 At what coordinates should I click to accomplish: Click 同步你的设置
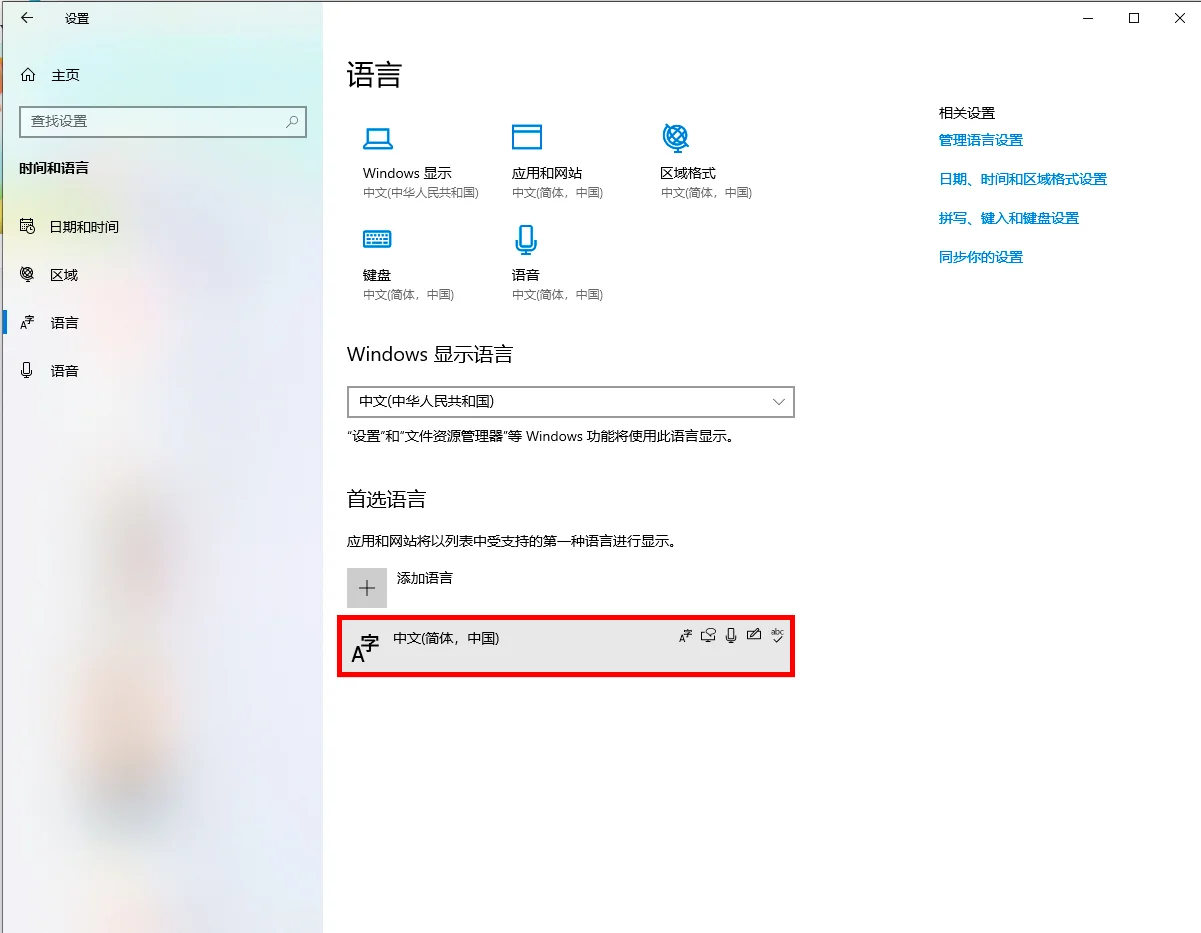(x=980, y=257)
